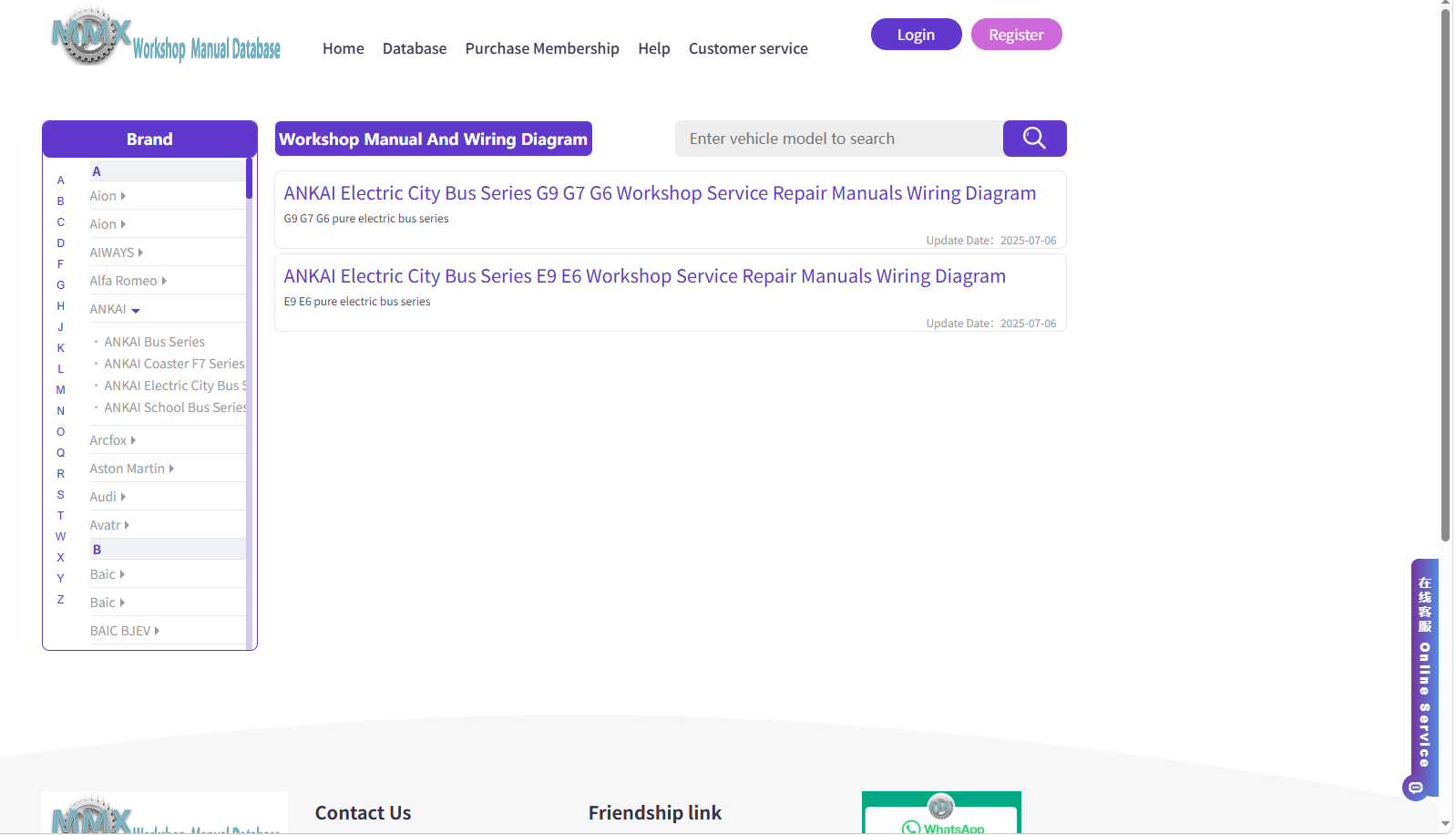This screenshot has width=1456, height=835.
Task: Jump to letter T in alphabet index
Action: [x=61, y=516]
